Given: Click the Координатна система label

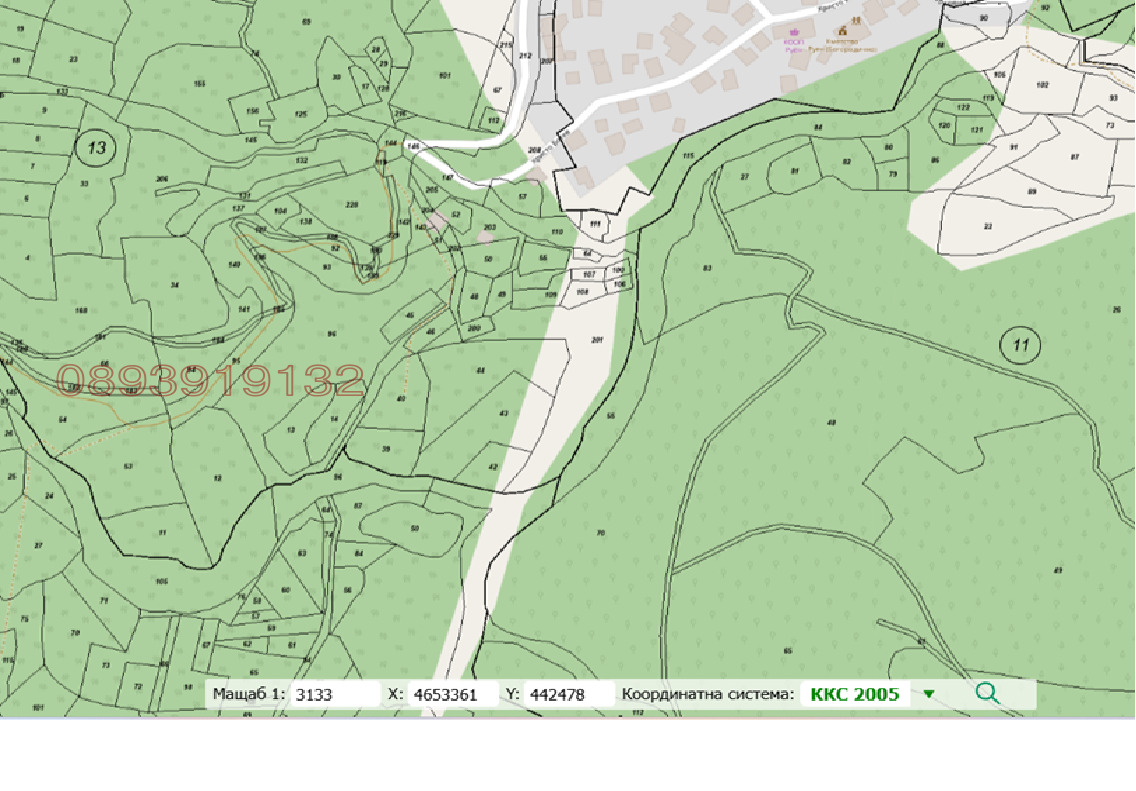Looking at the screenshot, I should point(708,694).
